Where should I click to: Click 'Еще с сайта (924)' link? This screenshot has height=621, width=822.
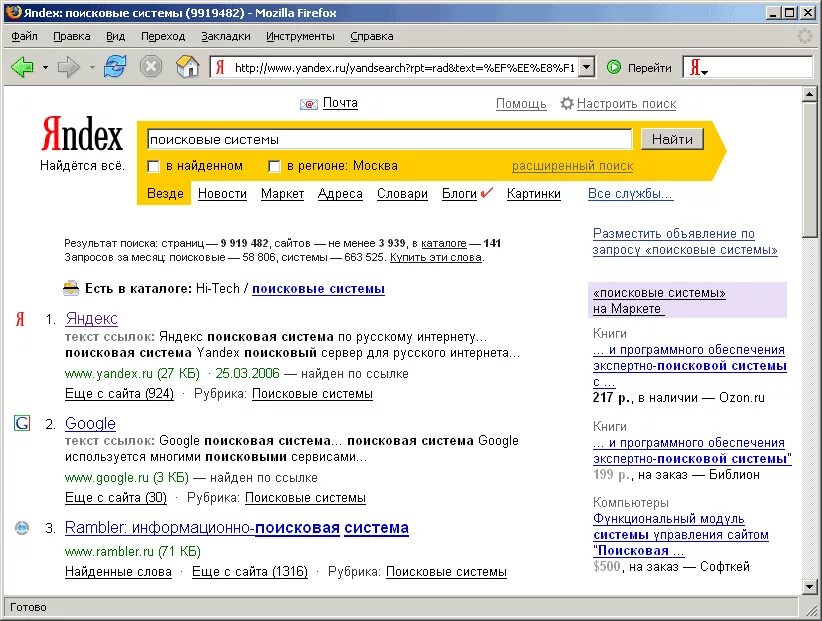tap(119, 394)
